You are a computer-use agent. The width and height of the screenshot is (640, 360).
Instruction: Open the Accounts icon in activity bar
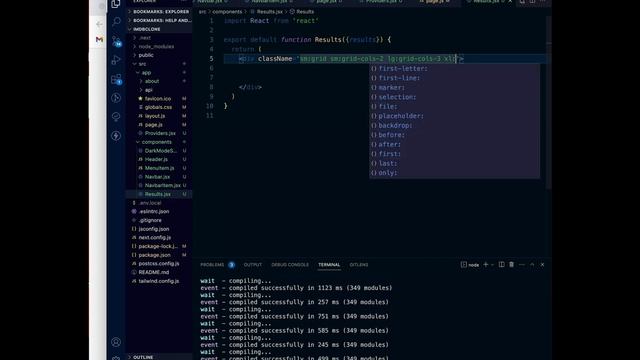click(x=116, y=342)
